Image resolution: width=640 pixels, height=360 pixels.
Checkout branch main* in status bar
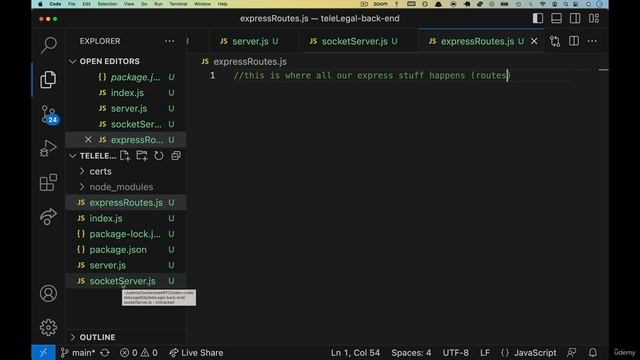point(78,353)
